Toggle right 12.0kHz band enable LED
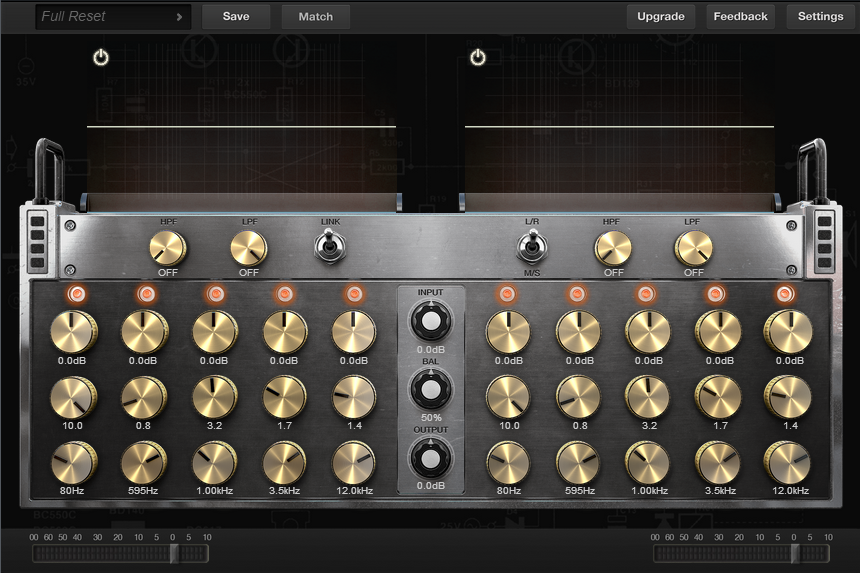Viewport: 860px width, 573px height. [x=784, y=294]
